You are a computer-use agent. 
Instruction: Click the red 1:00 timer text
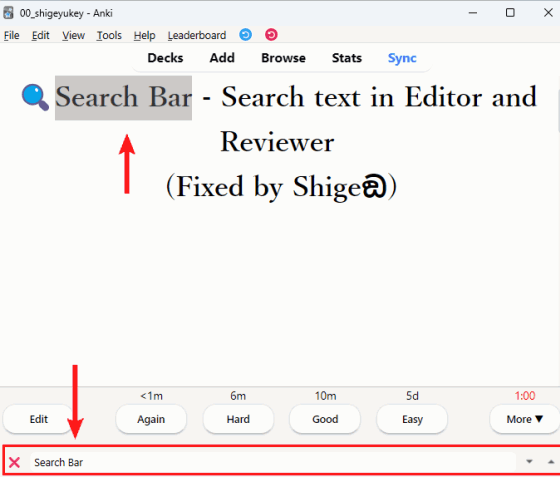point(525,396)
